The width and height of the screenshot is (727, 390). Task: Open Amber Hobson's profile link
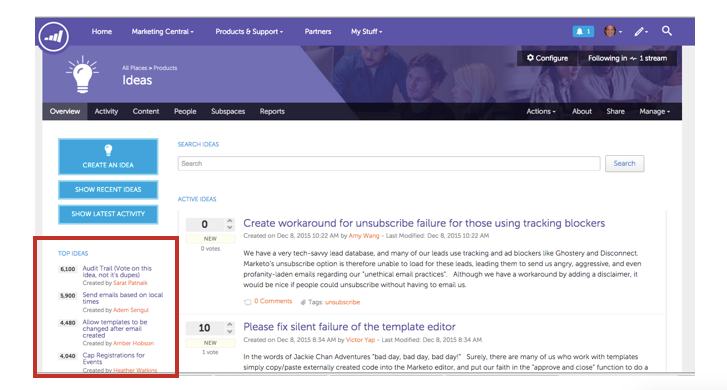tap(134, 344)
